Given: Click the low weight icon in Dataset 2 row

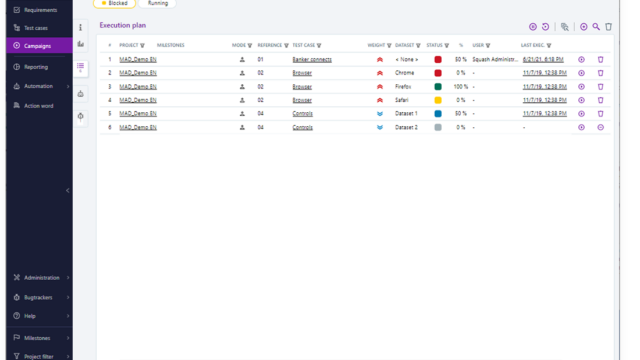Looking at the screenshot, I should click(380, 127).
